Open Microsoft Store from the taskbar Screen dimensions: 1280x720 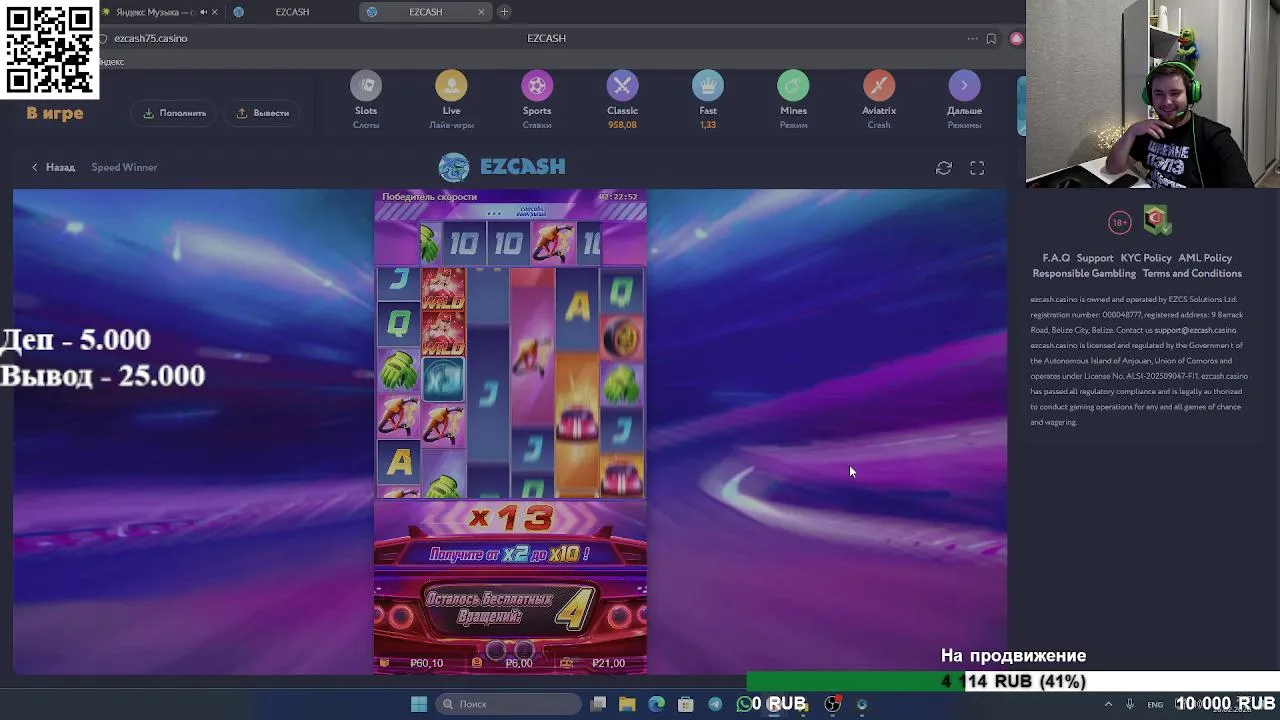pos(685,704)
